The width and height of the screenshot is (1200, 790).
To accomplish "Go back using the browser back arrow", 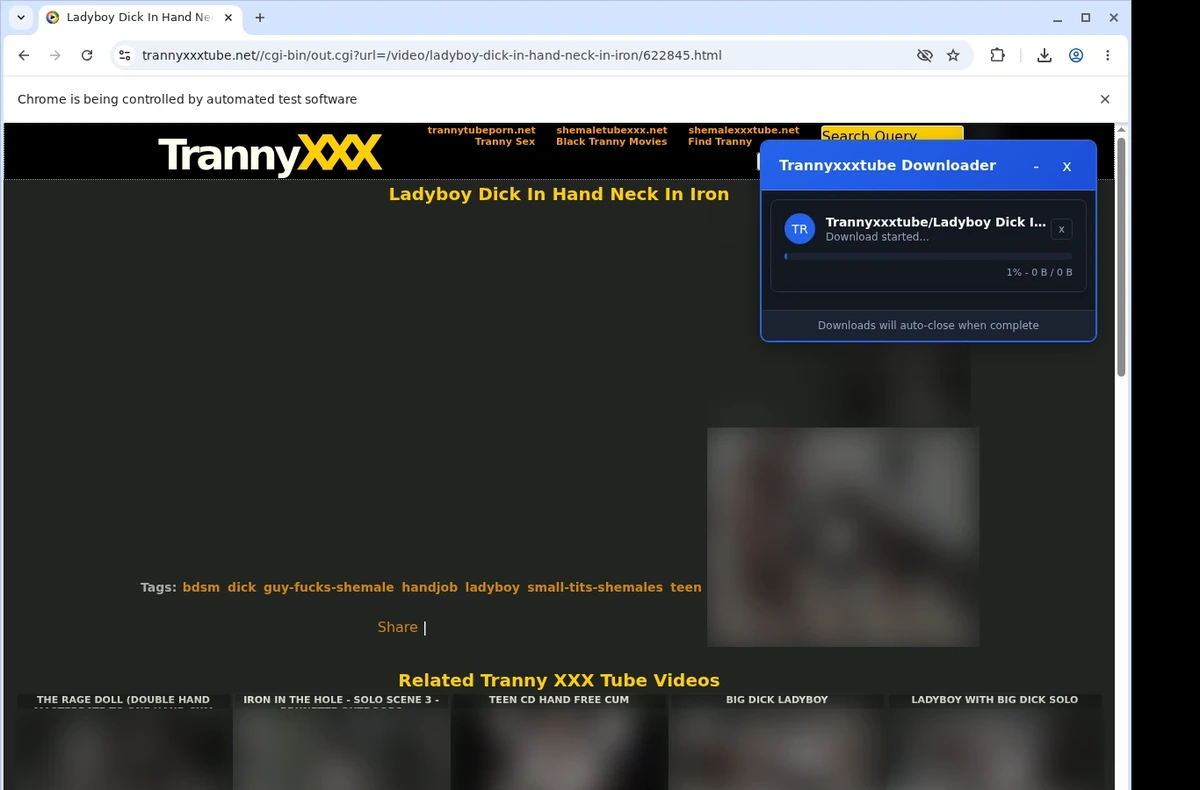I will [x=24, y=56].
